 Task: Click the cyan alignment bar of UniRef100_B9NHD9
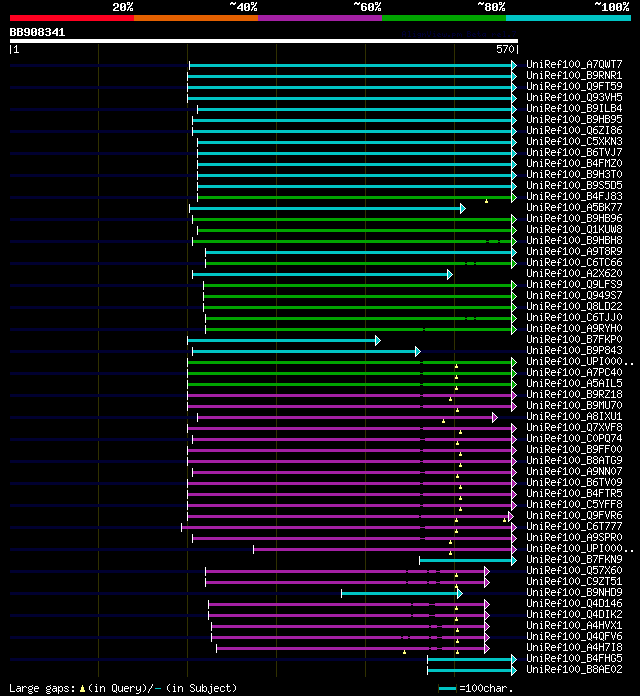[402, 593]
